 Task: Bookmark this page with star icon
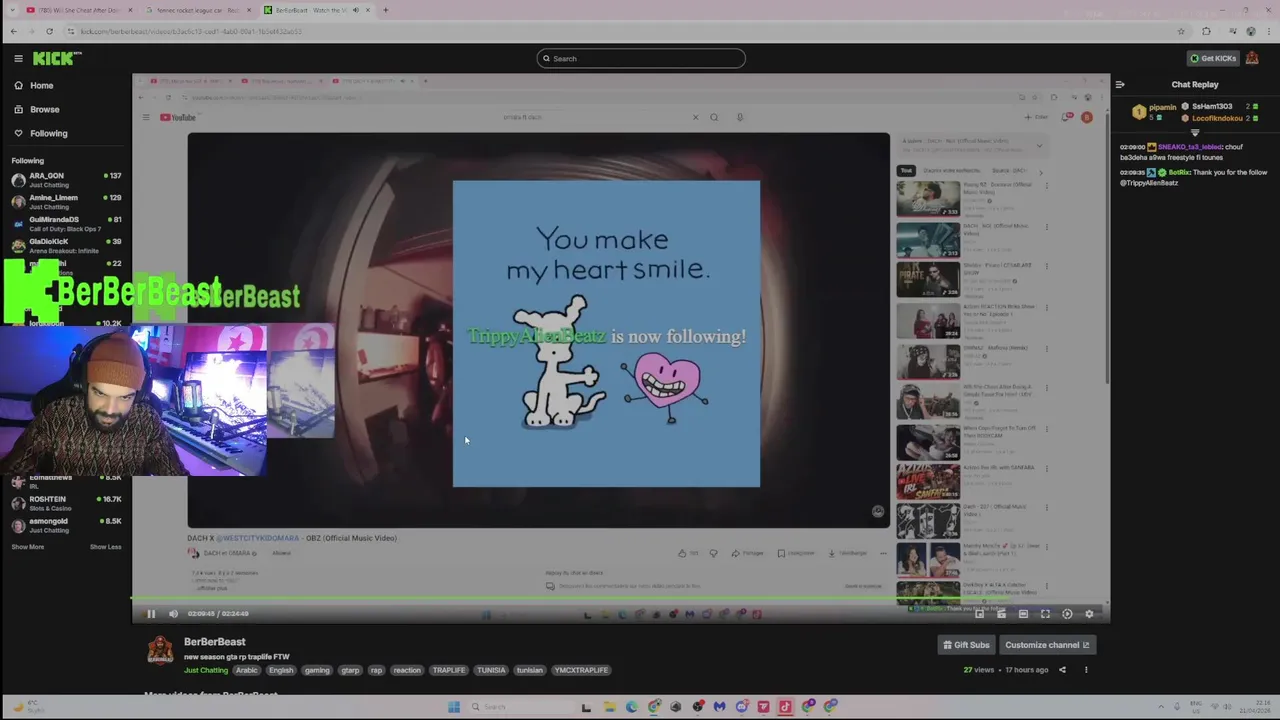[1181, 31]
